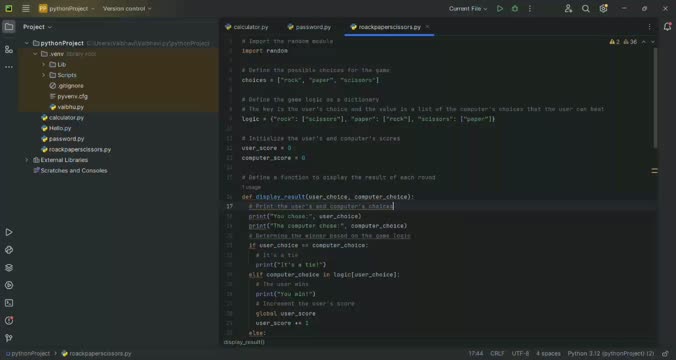Open the Structure tool window icon

pos(9,50)
